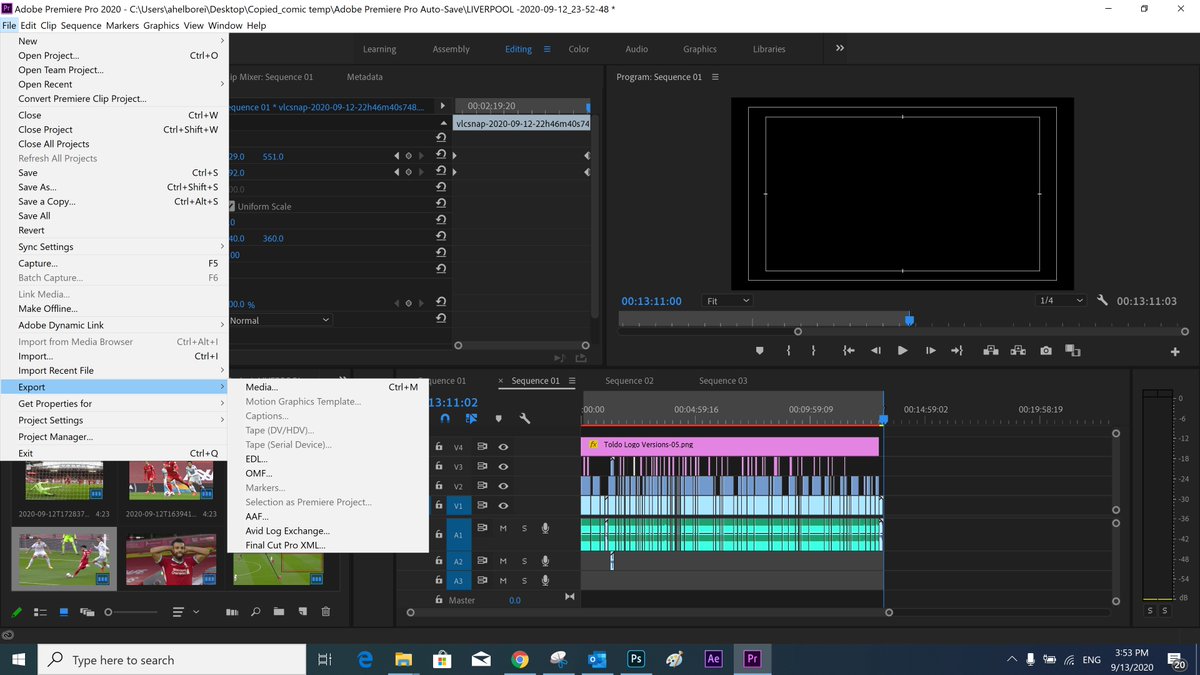Open the timeline wrench display settings
Screen dimensions: 1200x675
point(524,419)
